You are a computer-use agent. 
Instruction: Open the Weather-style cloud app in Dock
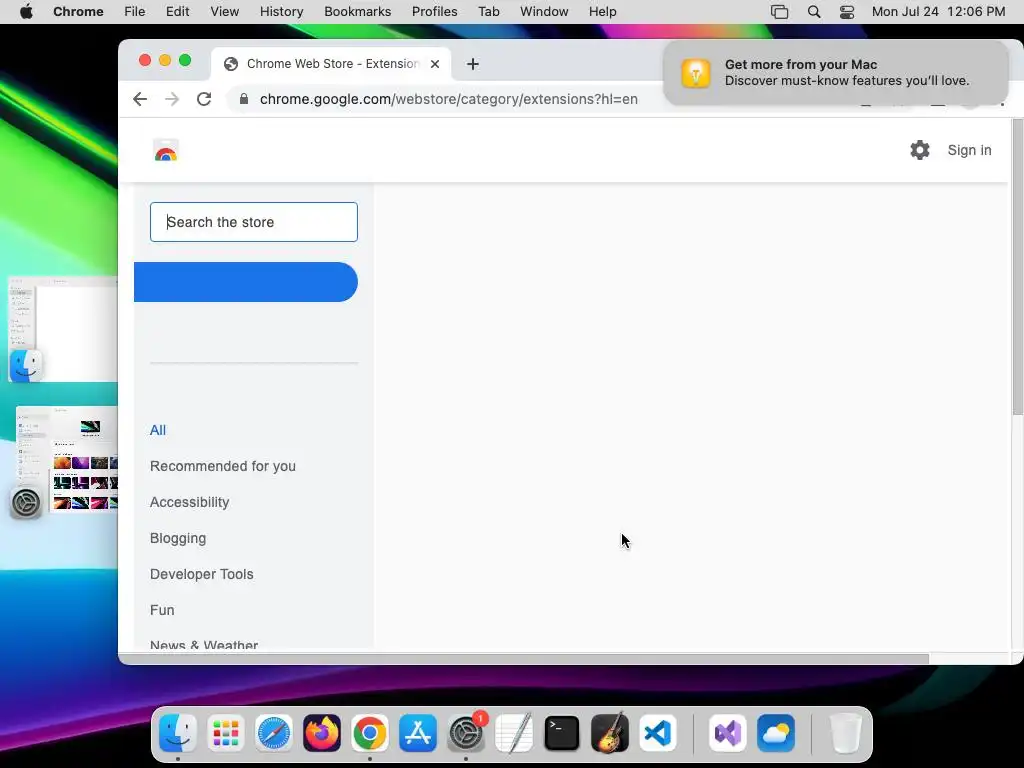click(x=776, y=733)
